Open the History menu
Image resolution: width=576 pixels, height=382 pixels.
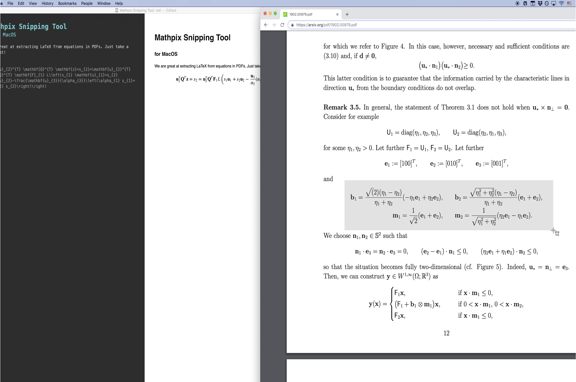pos(47,3)
